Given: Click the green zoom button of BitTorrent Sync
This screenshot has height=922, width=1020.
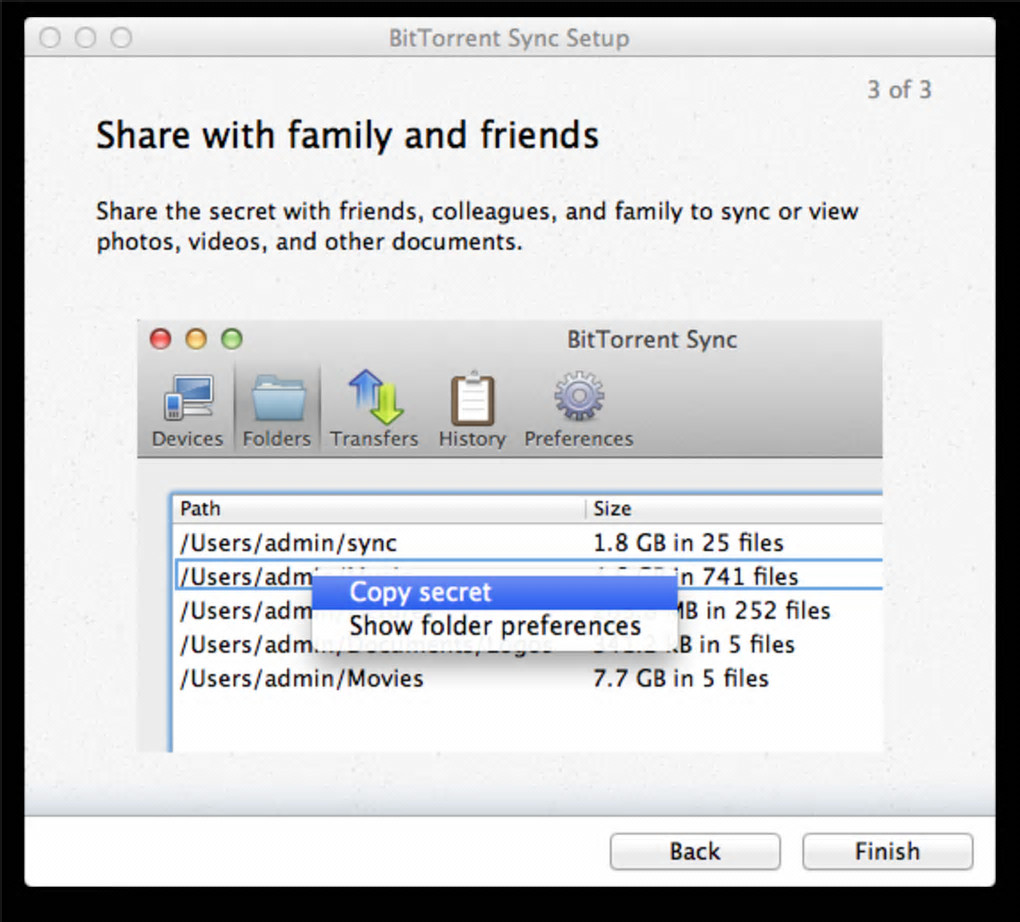Looking at the screenshot, I should [232, 339].
